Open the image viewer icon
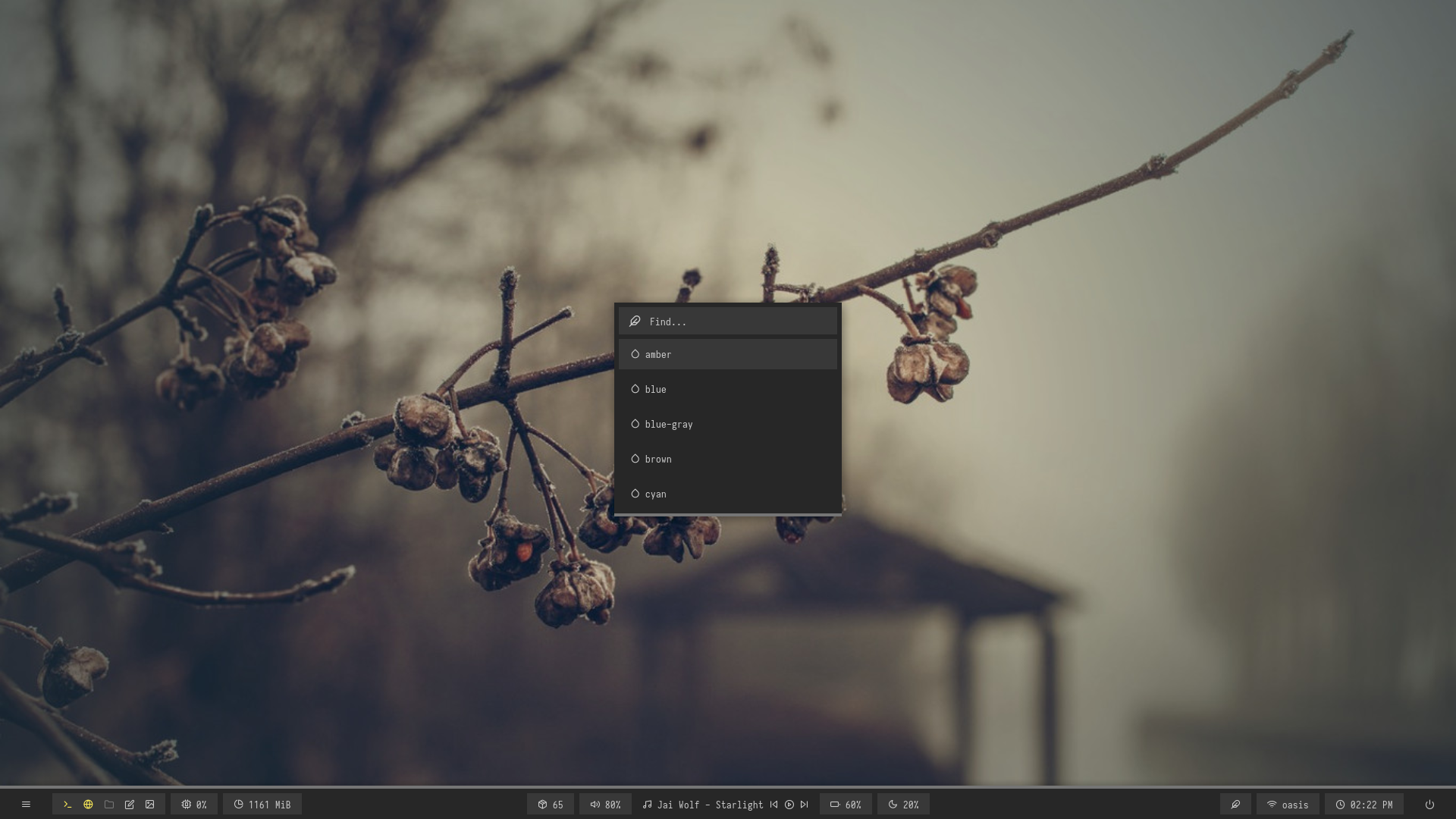 [x=150, y=805]
